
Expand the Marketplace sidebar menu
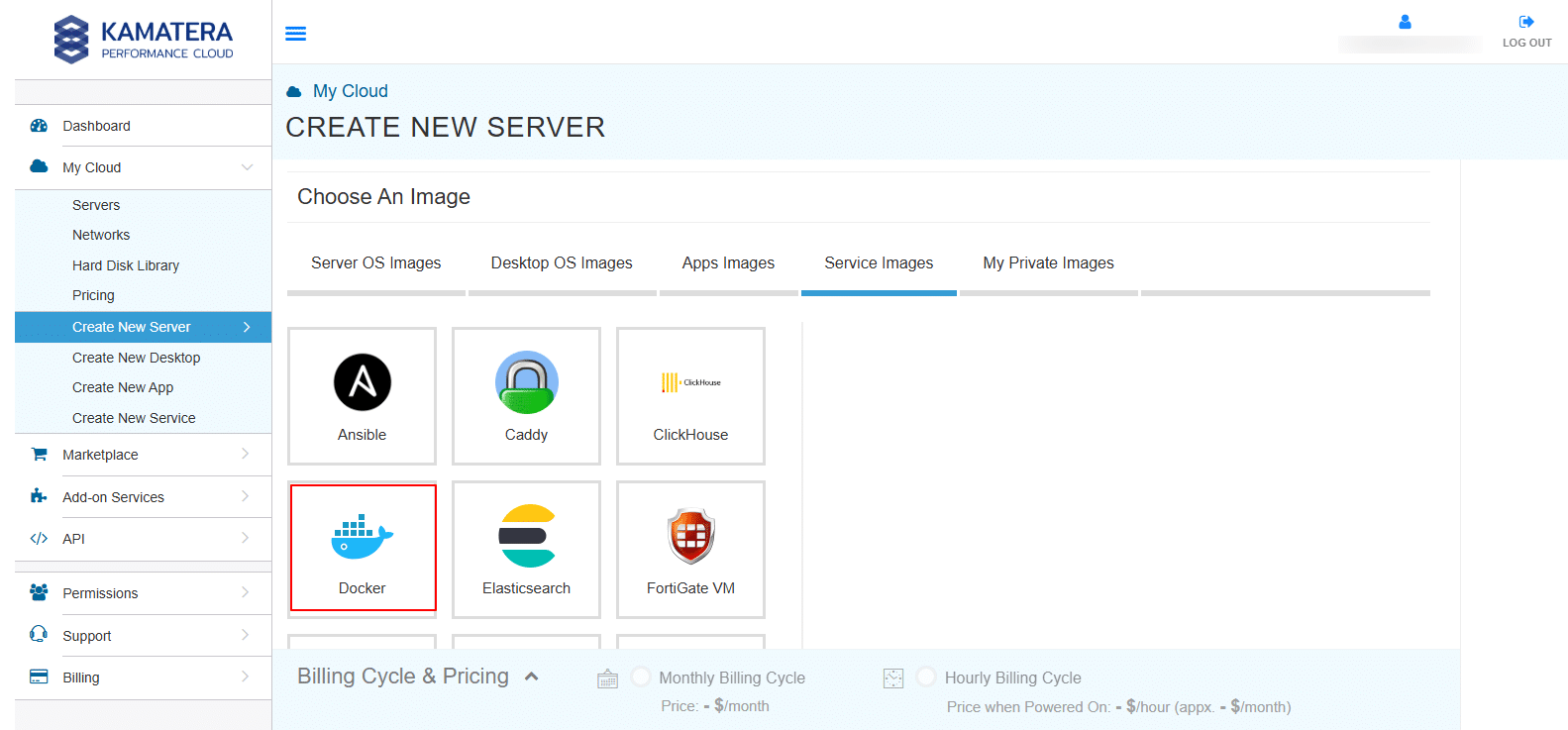pos(143,455)
